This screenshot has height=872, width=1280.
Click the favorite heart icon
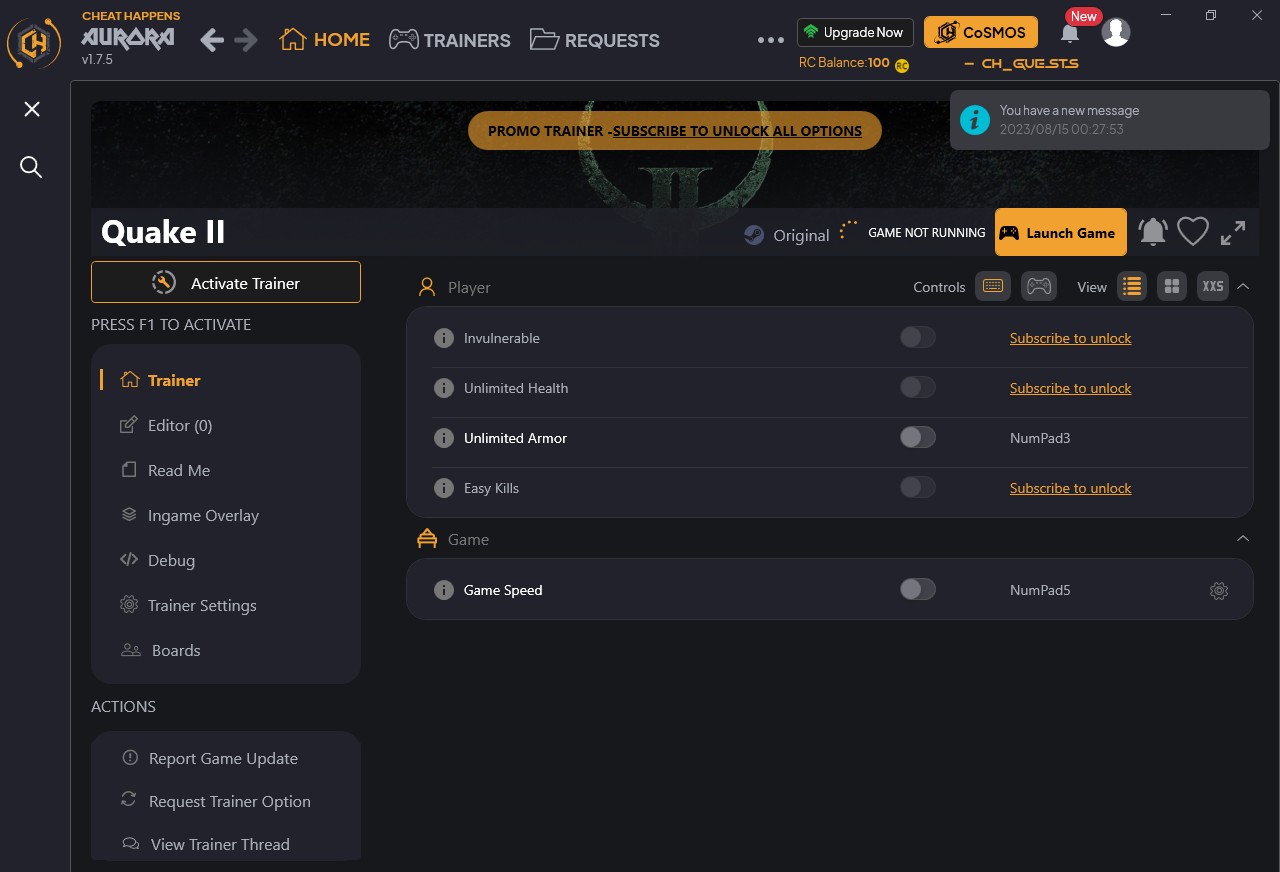pos(1193,232)
